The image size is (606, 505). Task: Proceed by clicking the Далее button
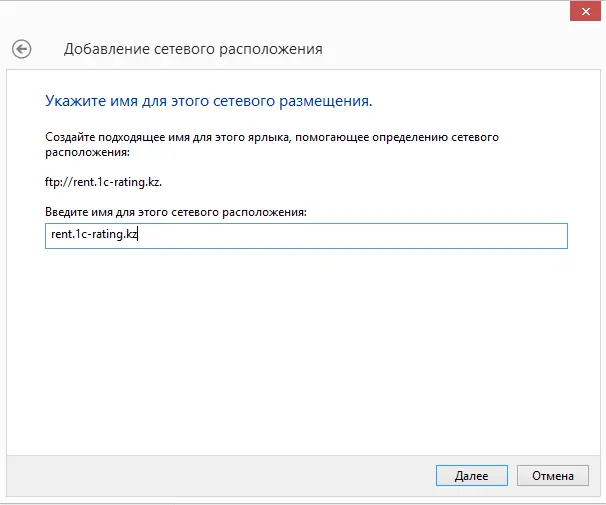click(472, 475)
